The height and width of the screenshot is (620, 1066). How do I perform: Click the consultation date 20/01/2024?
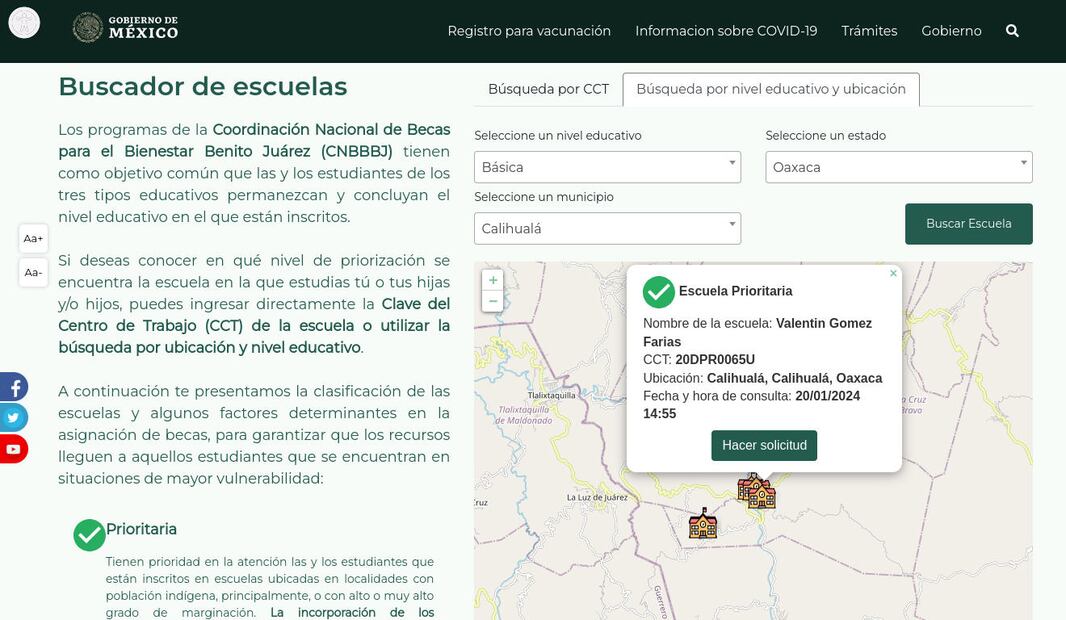click(x=827, y=396)
